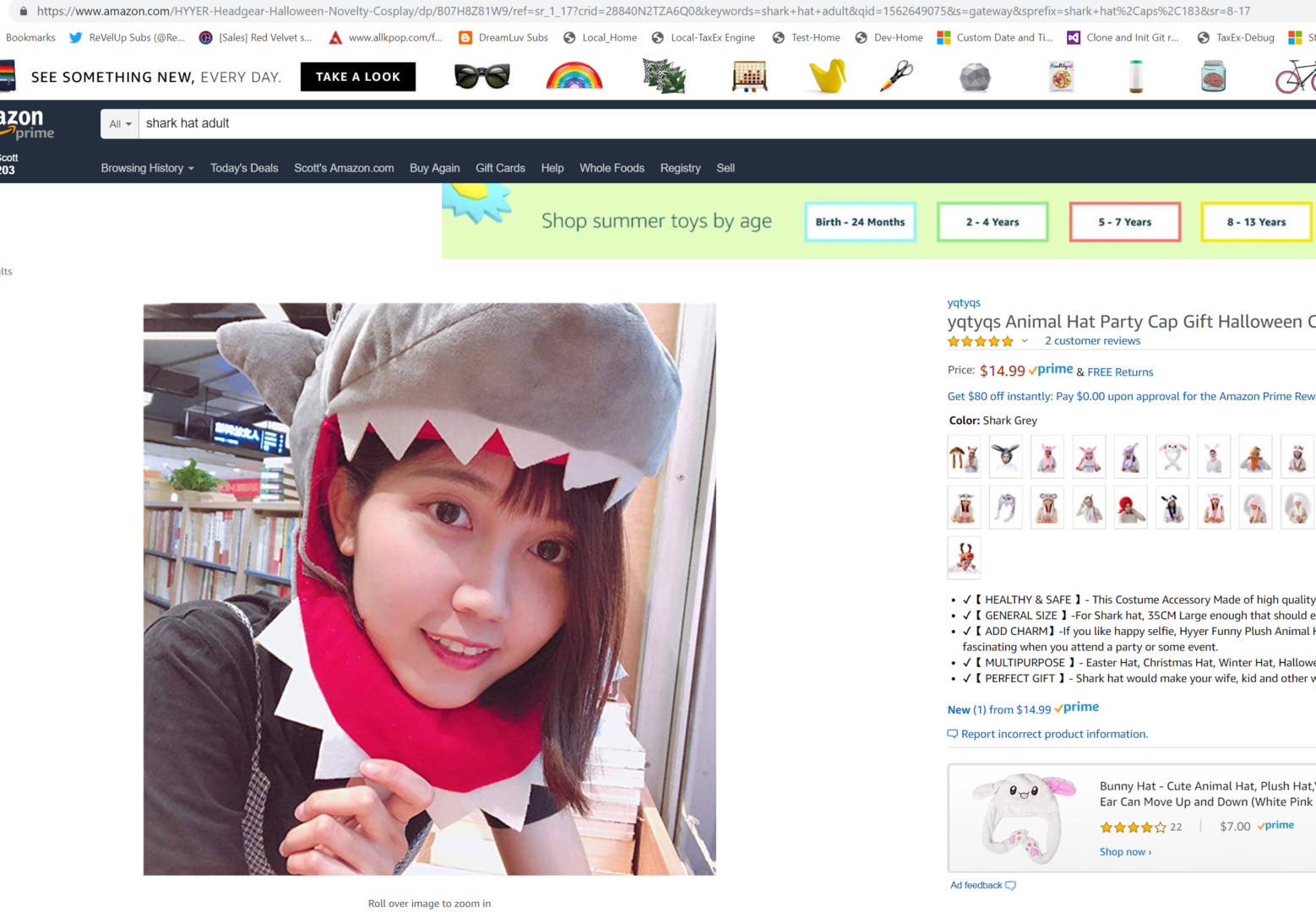
Task: Select the purple bunny hat color swatch
Action: (1130, 457)
